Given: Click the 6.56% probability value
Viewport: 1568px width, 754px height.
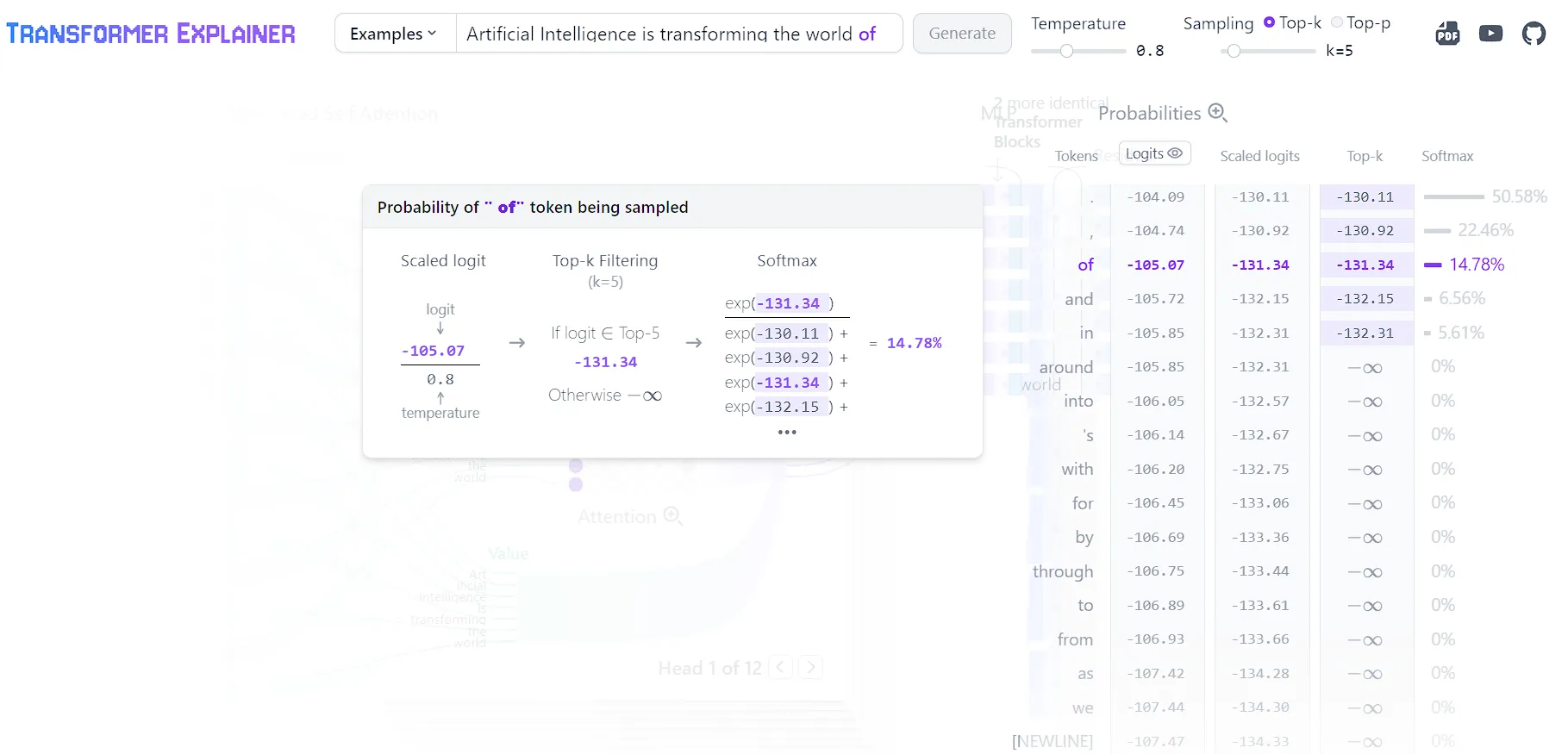Looking at the screenshot, I should (1462, 298).
